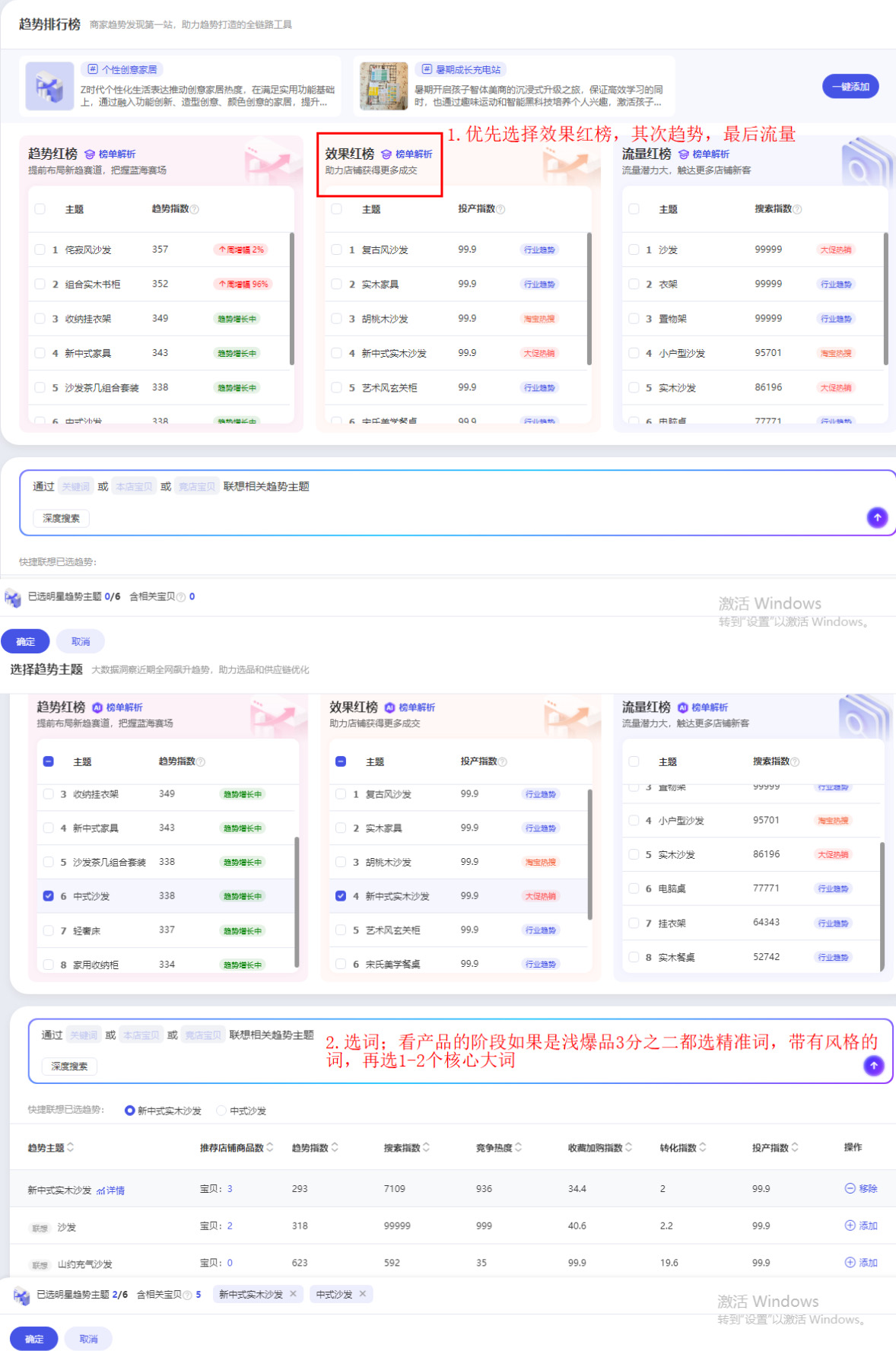This screenshot has height=1351, width=896.
Task: Tick the rank 7 挂衣架 checkbox in 流量红榜
Action: pos(634,923)
